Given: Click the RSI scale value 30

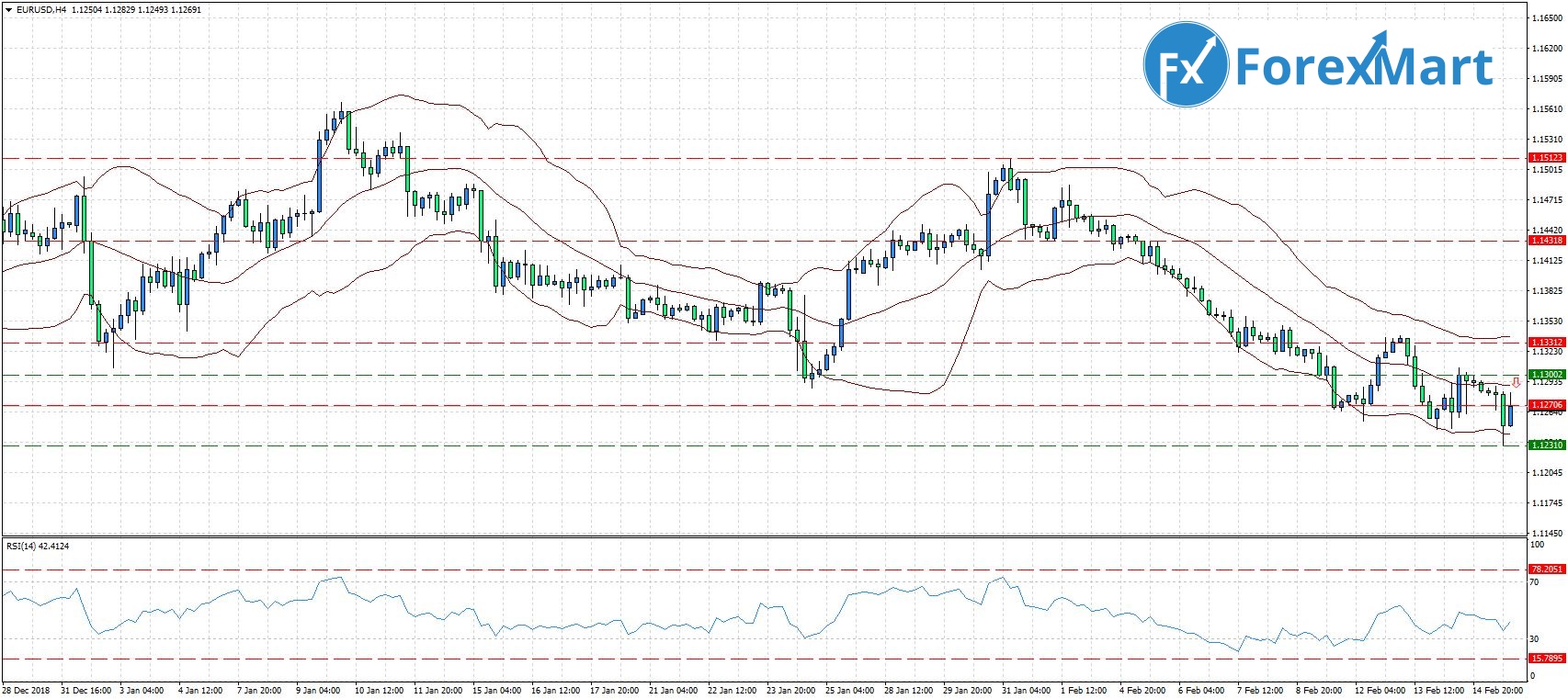Looking at the screenshot, I should [1534, 639].
